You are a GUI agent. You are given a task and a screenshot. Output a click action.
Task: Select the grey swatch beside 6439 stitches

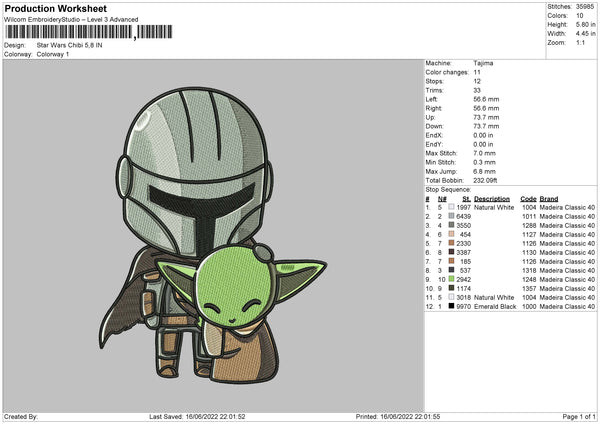point(452,216)
